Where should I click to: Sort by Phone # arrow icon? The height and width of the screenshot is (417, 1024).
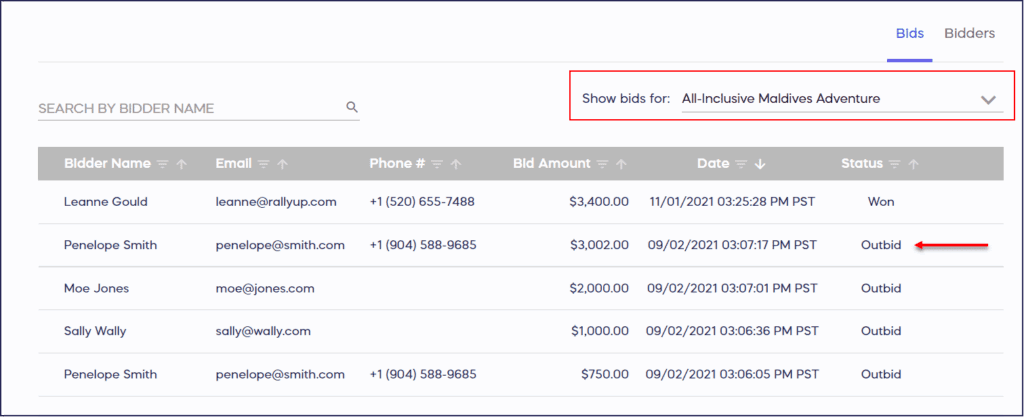[x=457, y=164]
